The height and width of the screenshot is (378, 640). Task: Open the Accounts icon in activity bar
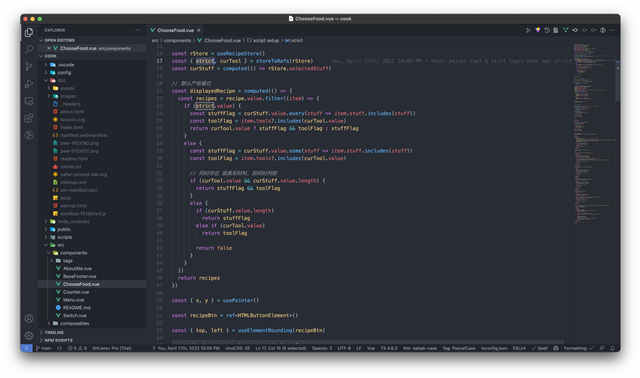click(x=29, y=318)
